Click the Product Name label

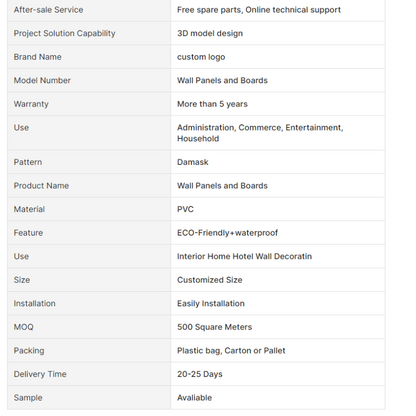point(41,186)
